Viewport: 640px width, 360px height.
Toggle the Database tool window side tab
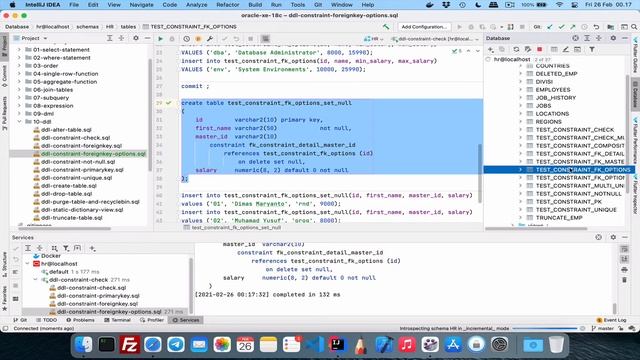coord(636,93)
